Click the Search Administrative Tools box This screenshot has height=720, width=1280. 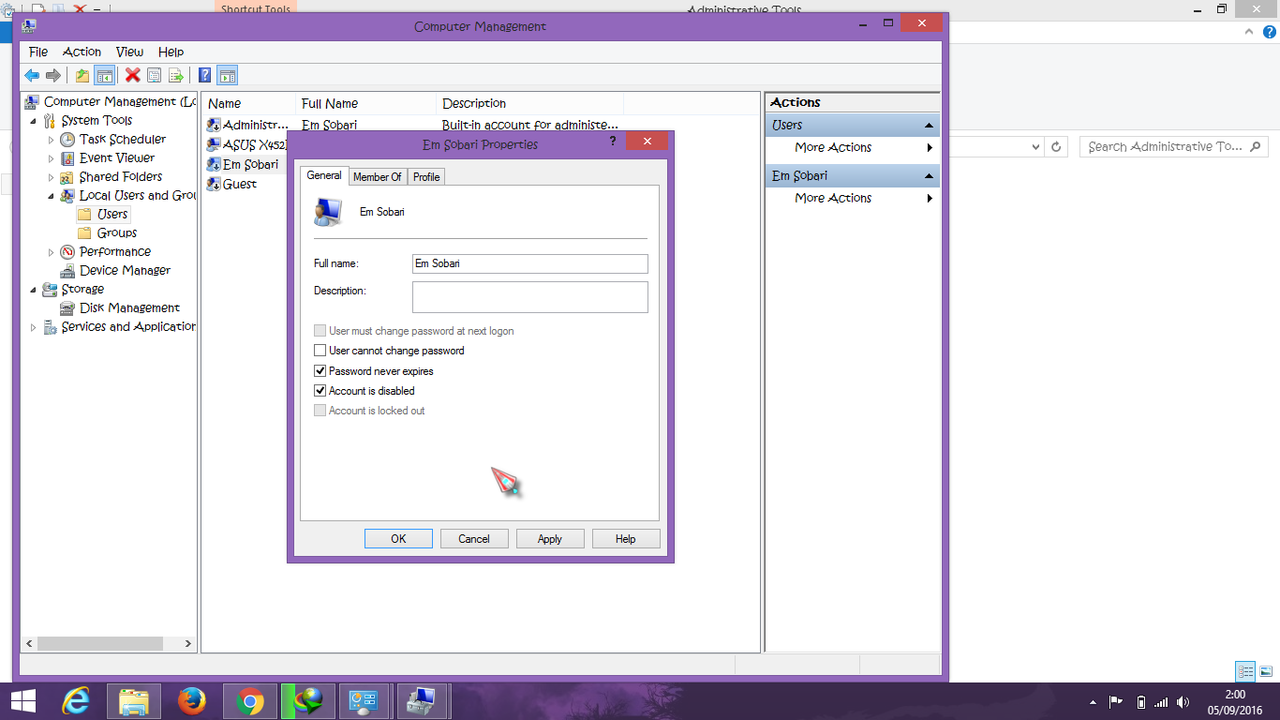(1174, 147)
